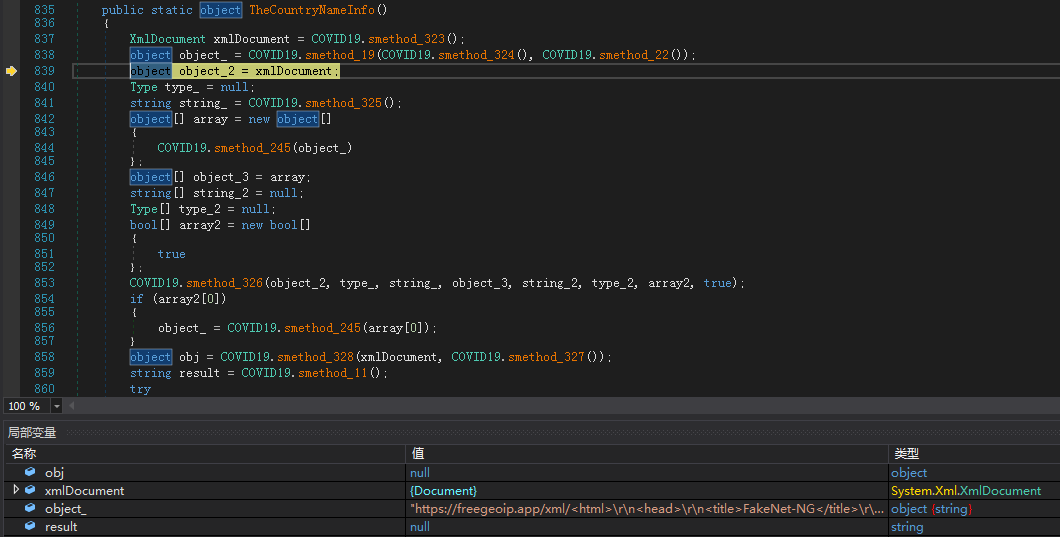1060x537 pixels.
Task: Select the xmlDocument variable name
Action: point(85,490)
